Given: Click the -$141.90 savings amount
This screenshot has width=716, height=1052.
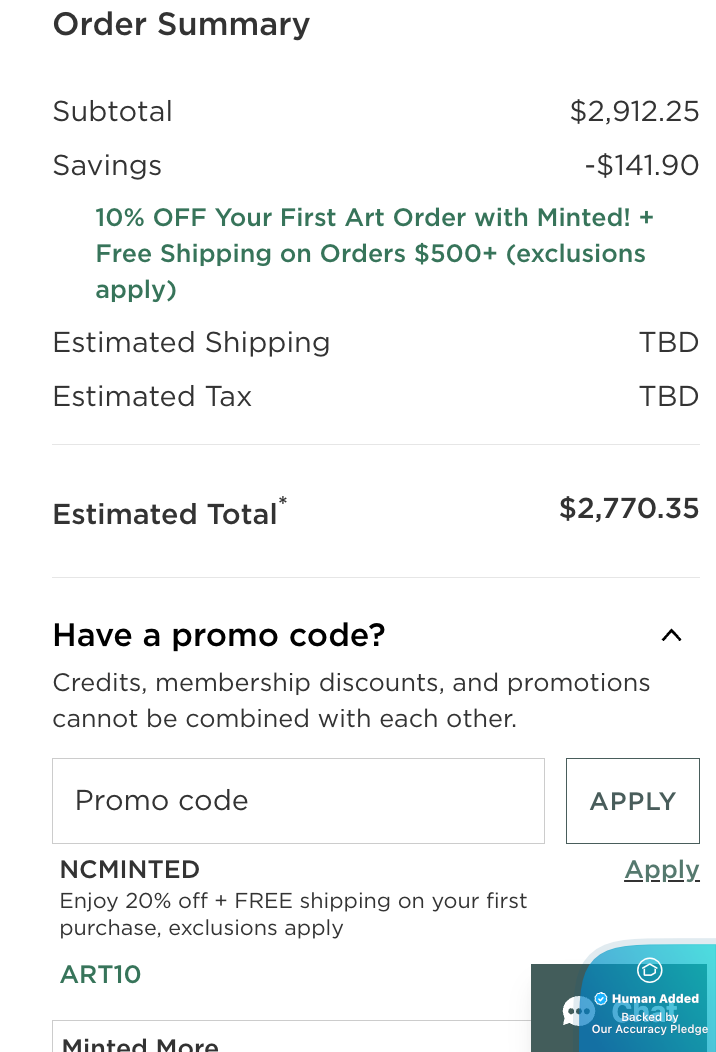Looking at the screenshot, I should click(641, 165).
